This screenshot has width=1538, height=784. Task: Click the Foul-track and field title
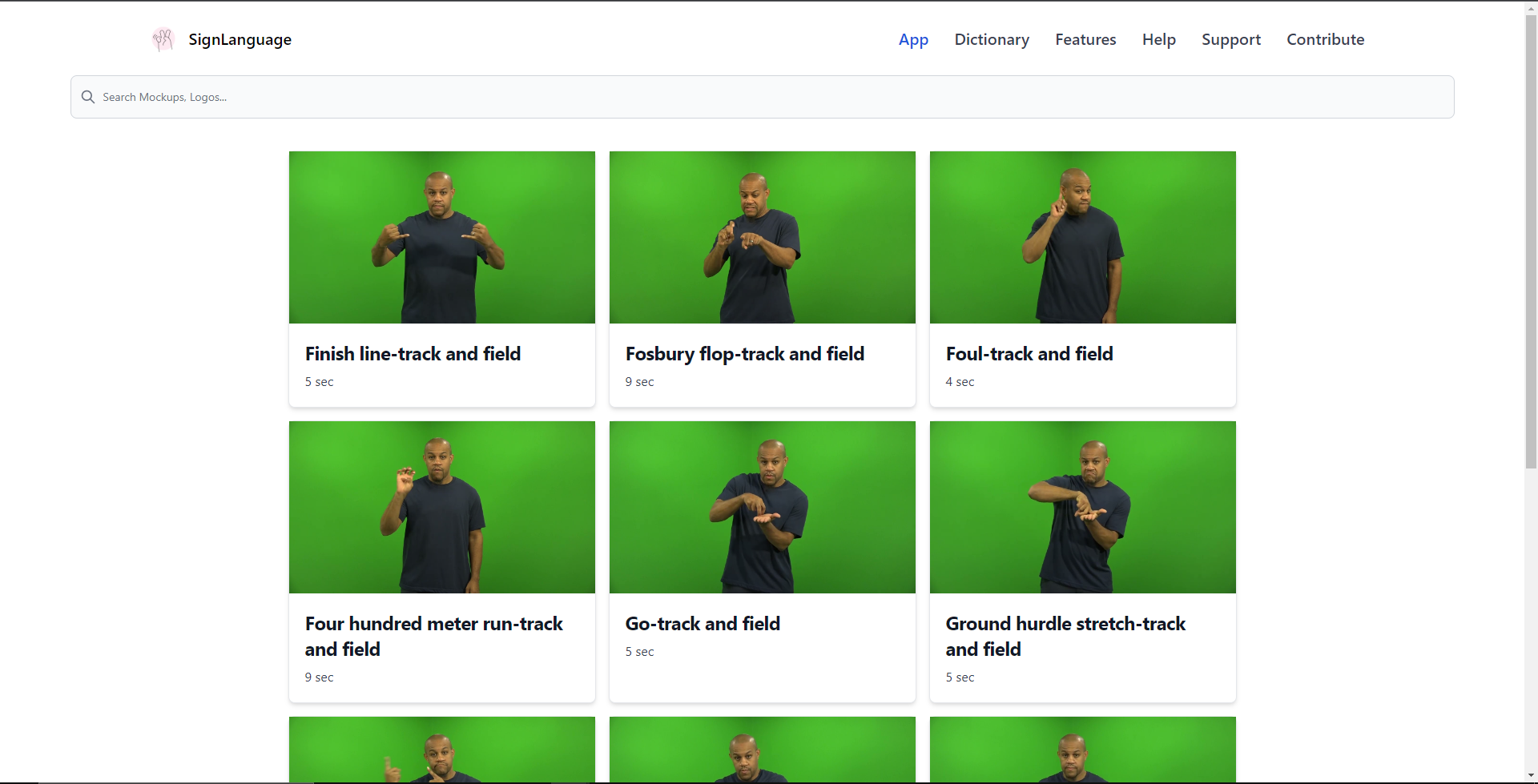click(x=1029, y=354)
